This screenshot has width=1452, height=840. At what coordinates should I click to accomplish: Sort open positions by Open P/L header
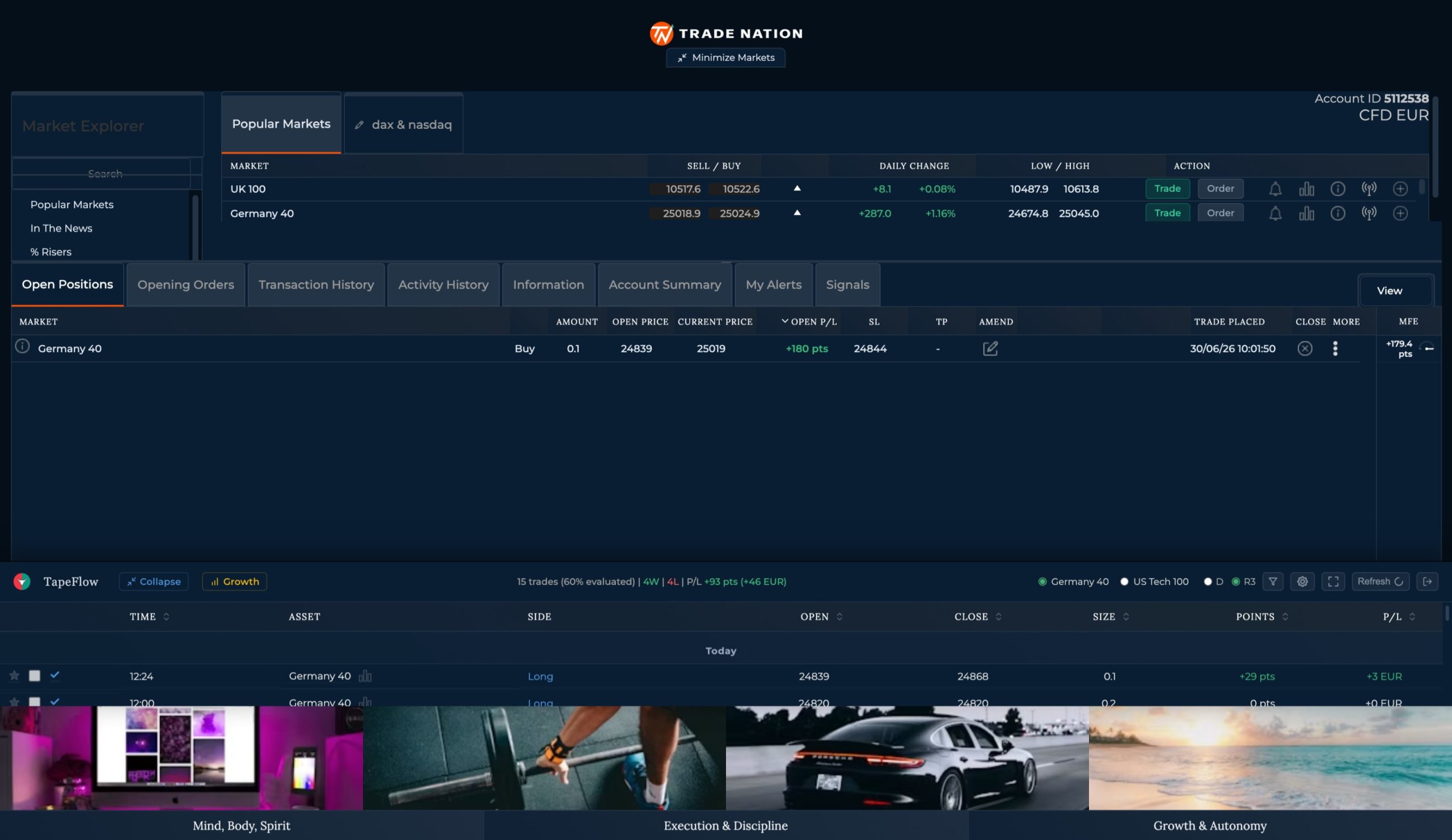809,322
